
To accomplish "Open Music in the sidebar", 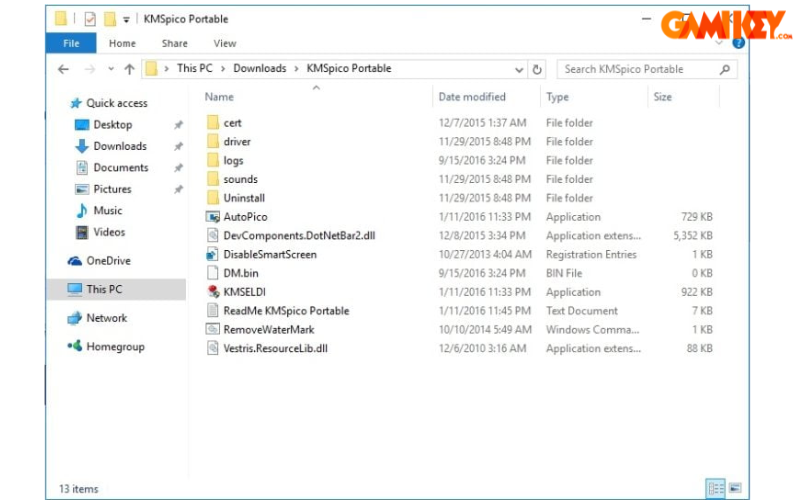I will pos(108,210).
